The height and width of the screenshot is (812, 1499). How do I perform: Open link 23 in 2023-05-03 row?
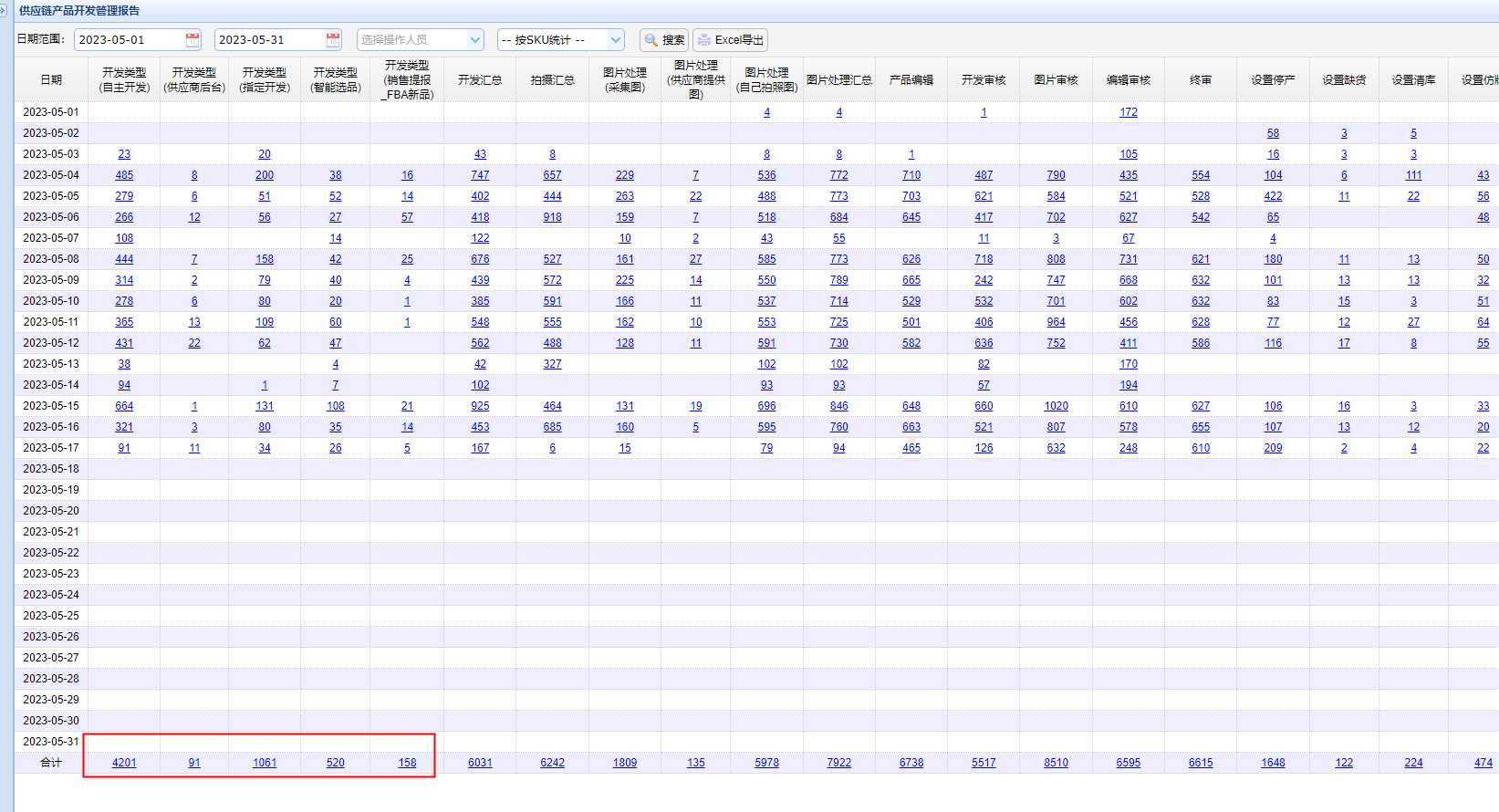coord(124,154)
